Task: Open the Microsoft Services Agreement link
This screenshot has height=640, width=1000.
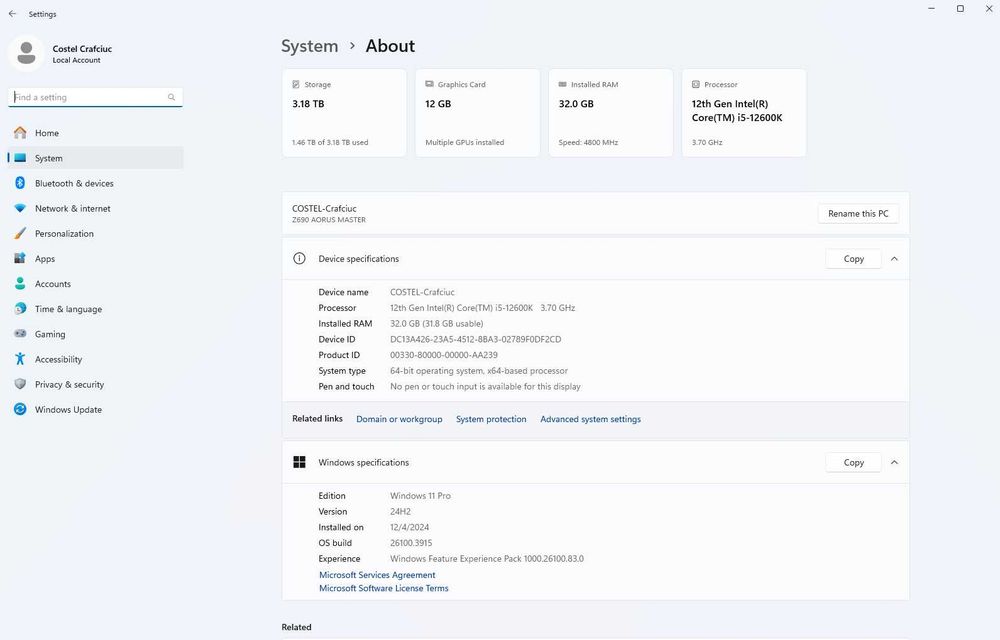Action: (x=377, y=575)
